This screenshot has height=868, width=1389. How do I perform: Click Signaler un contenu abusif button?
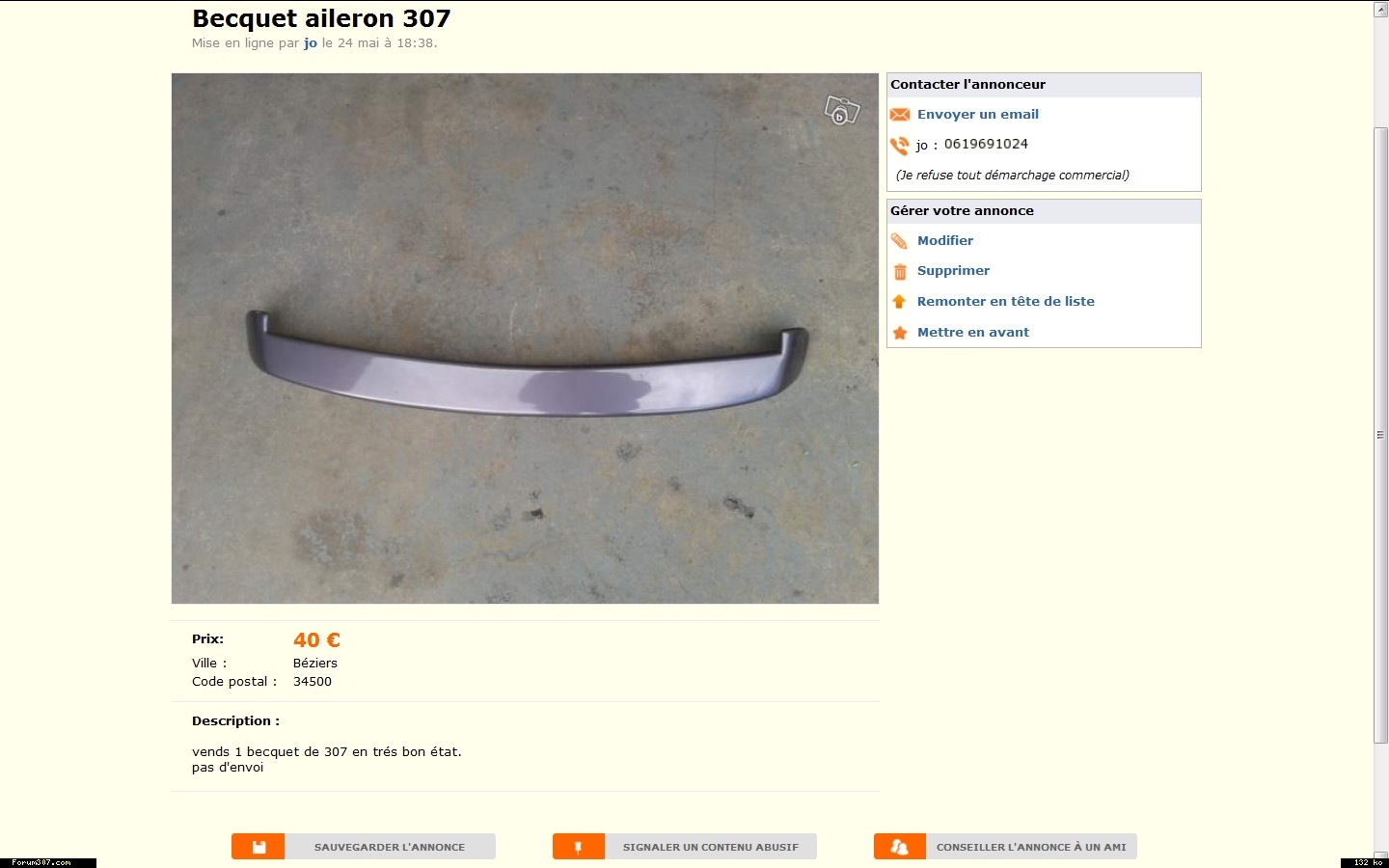point(685,847)
